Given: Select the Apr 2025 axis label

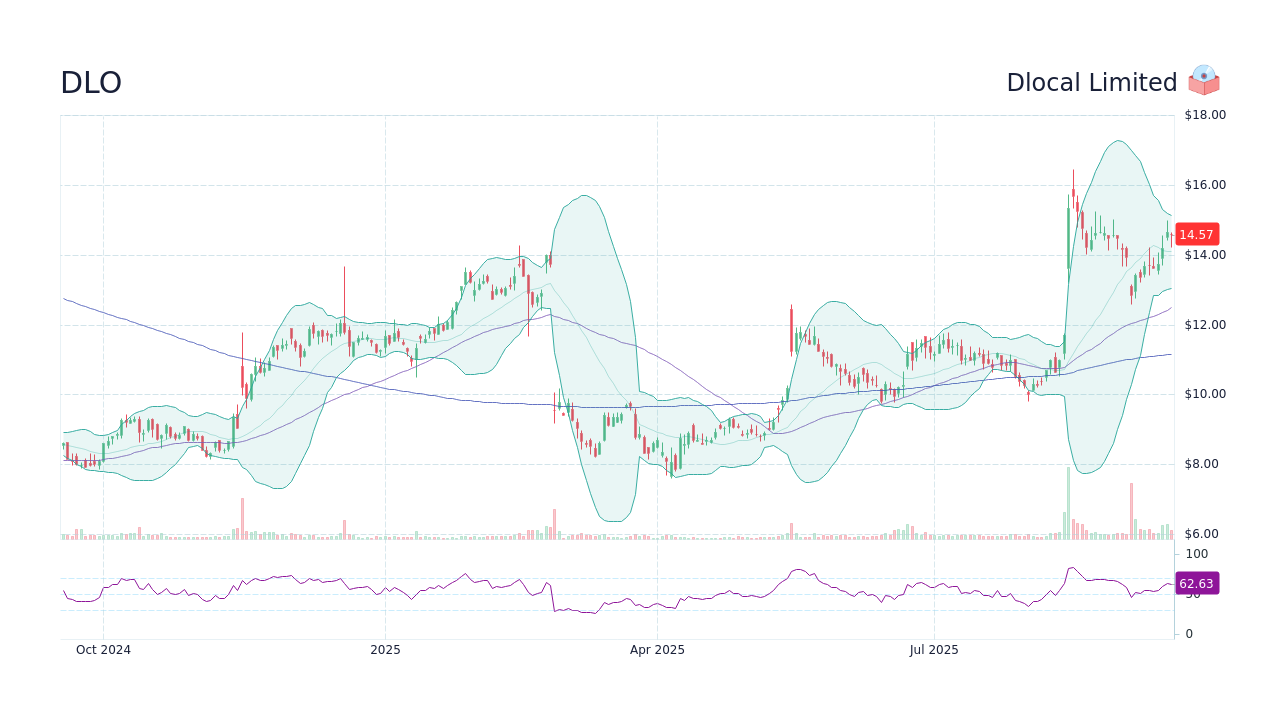Looking at the screenshot, I should [x=658, y=649].
